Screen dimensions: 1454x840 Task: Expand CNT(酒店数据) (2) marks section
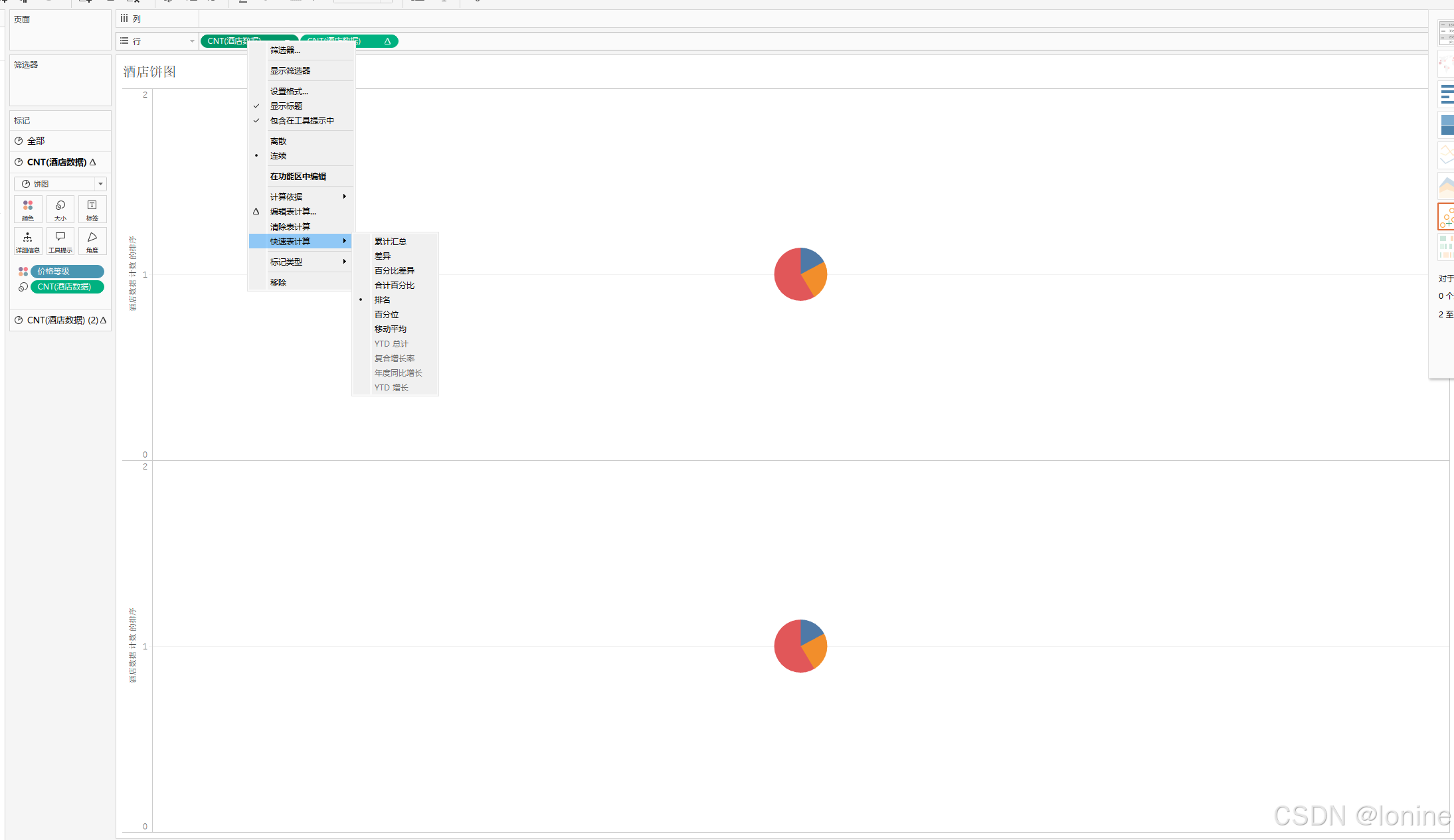pos(60,320)
